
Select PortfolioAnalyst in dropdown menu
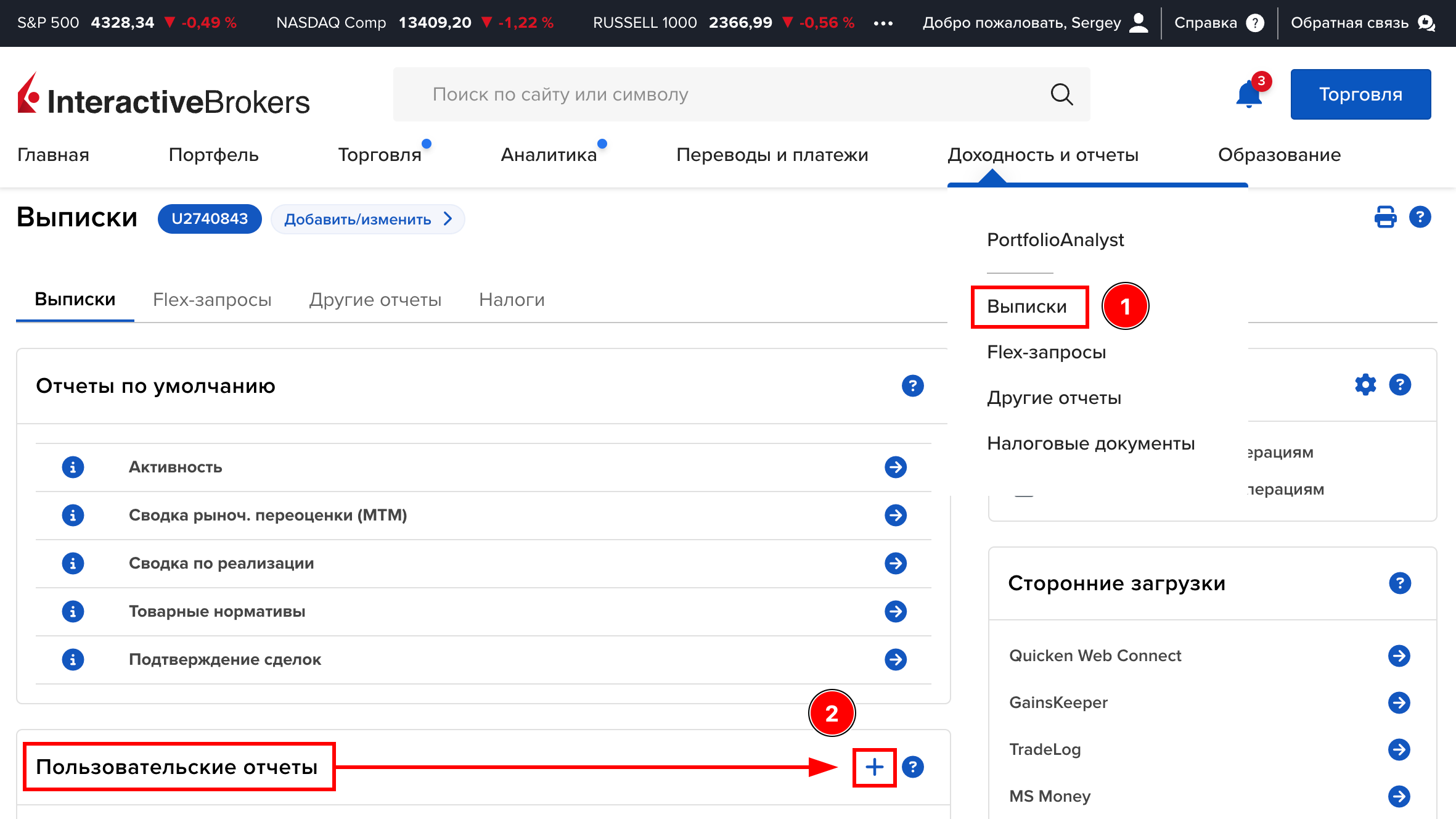point(1055,240)
